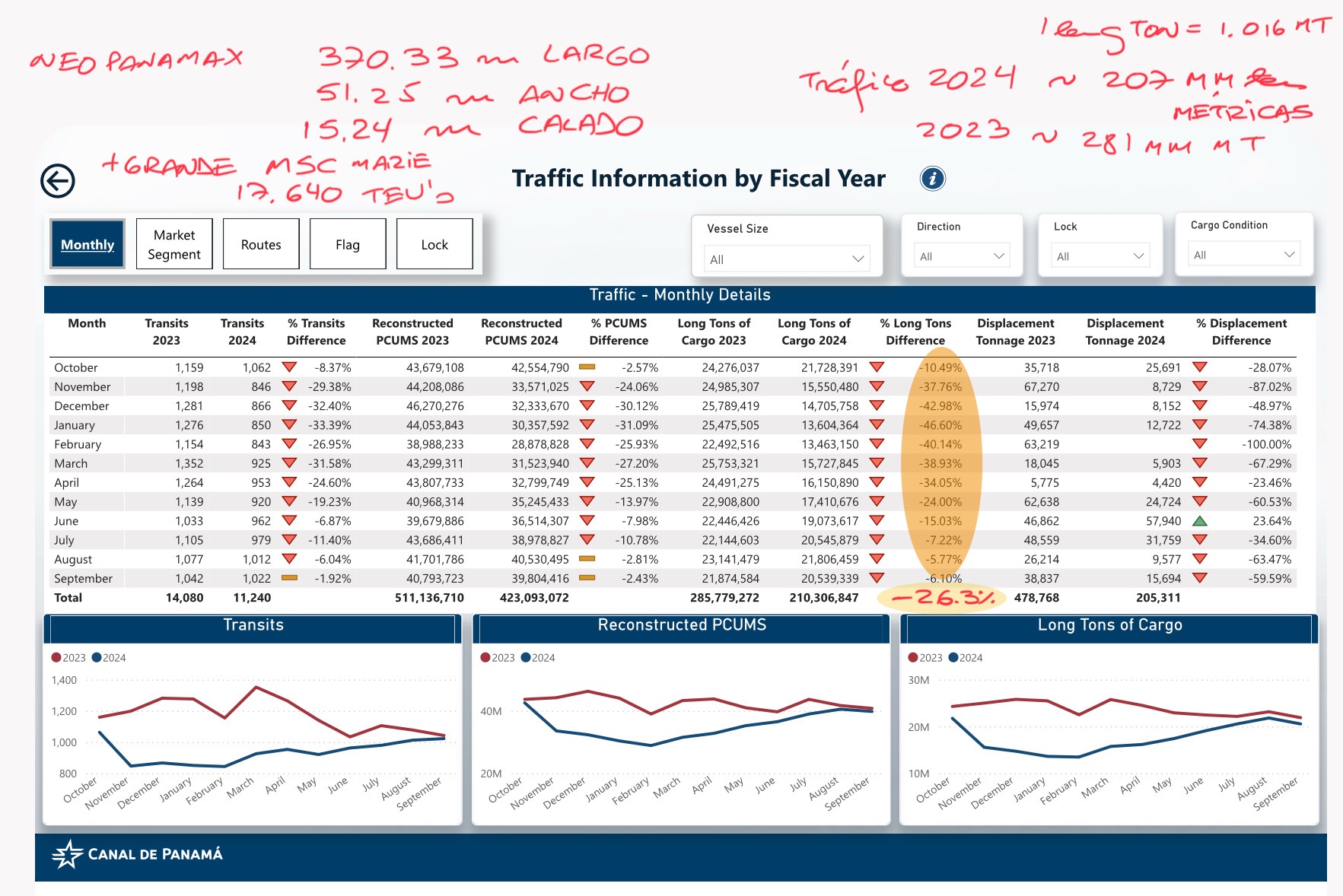This screenshot has height=896, width=1343.
Task: Click red down arrow in February Displacement row
Action: click(1200, 444)
